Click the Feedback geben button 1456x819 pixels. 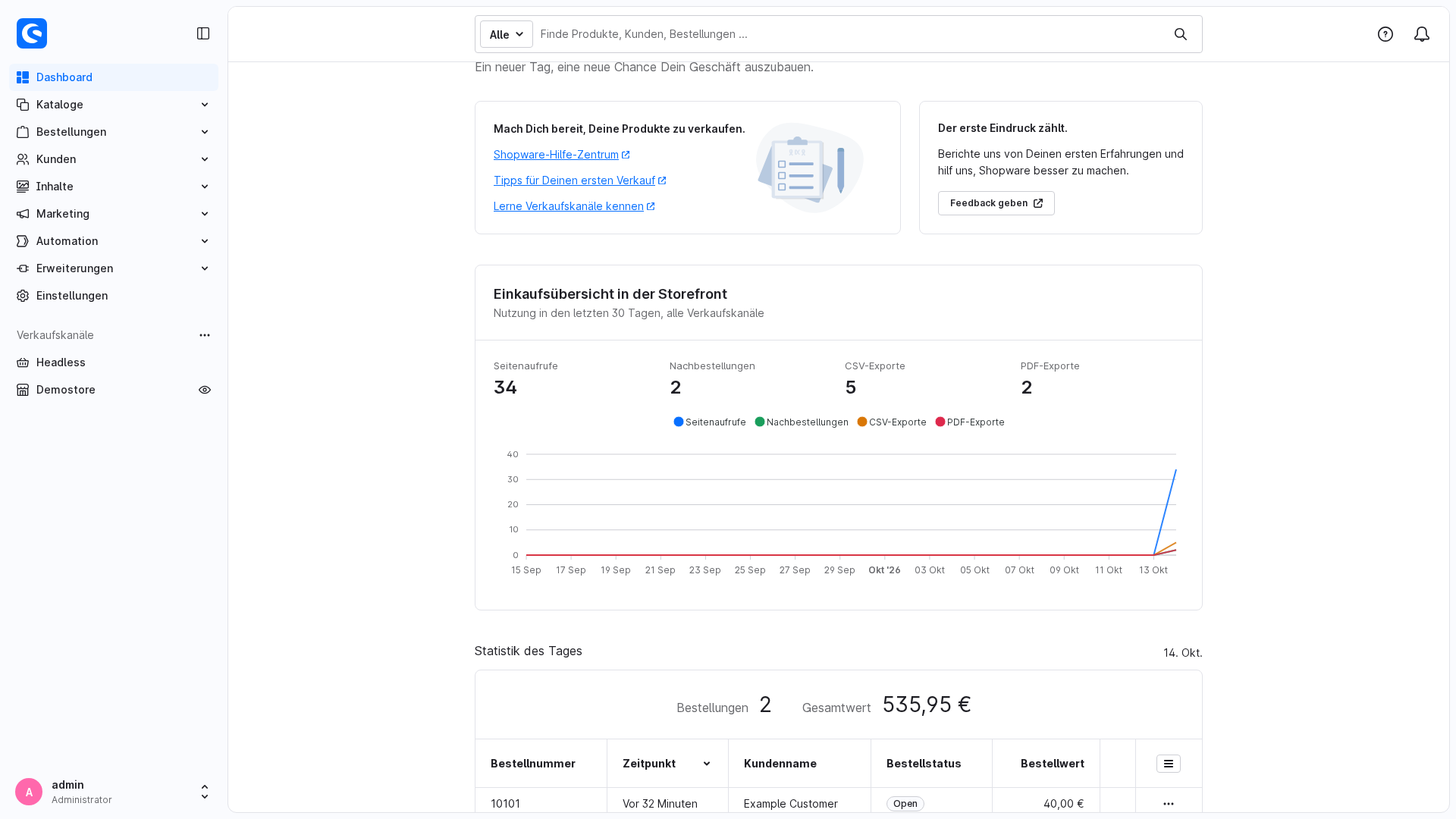[996, 203]
